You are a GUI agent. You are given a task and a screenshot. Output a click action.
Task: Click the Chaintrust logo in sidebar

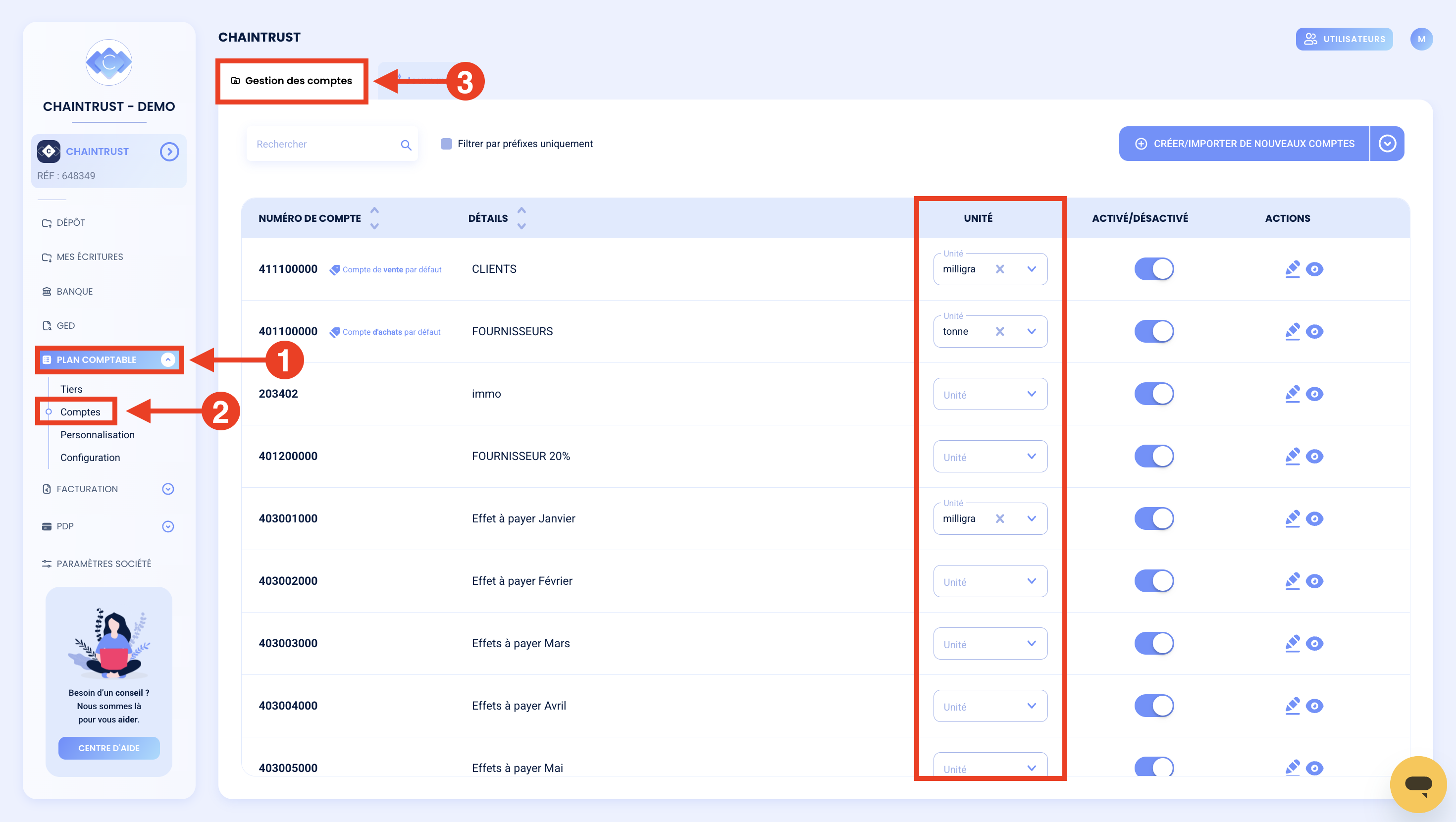pos(108,62)
